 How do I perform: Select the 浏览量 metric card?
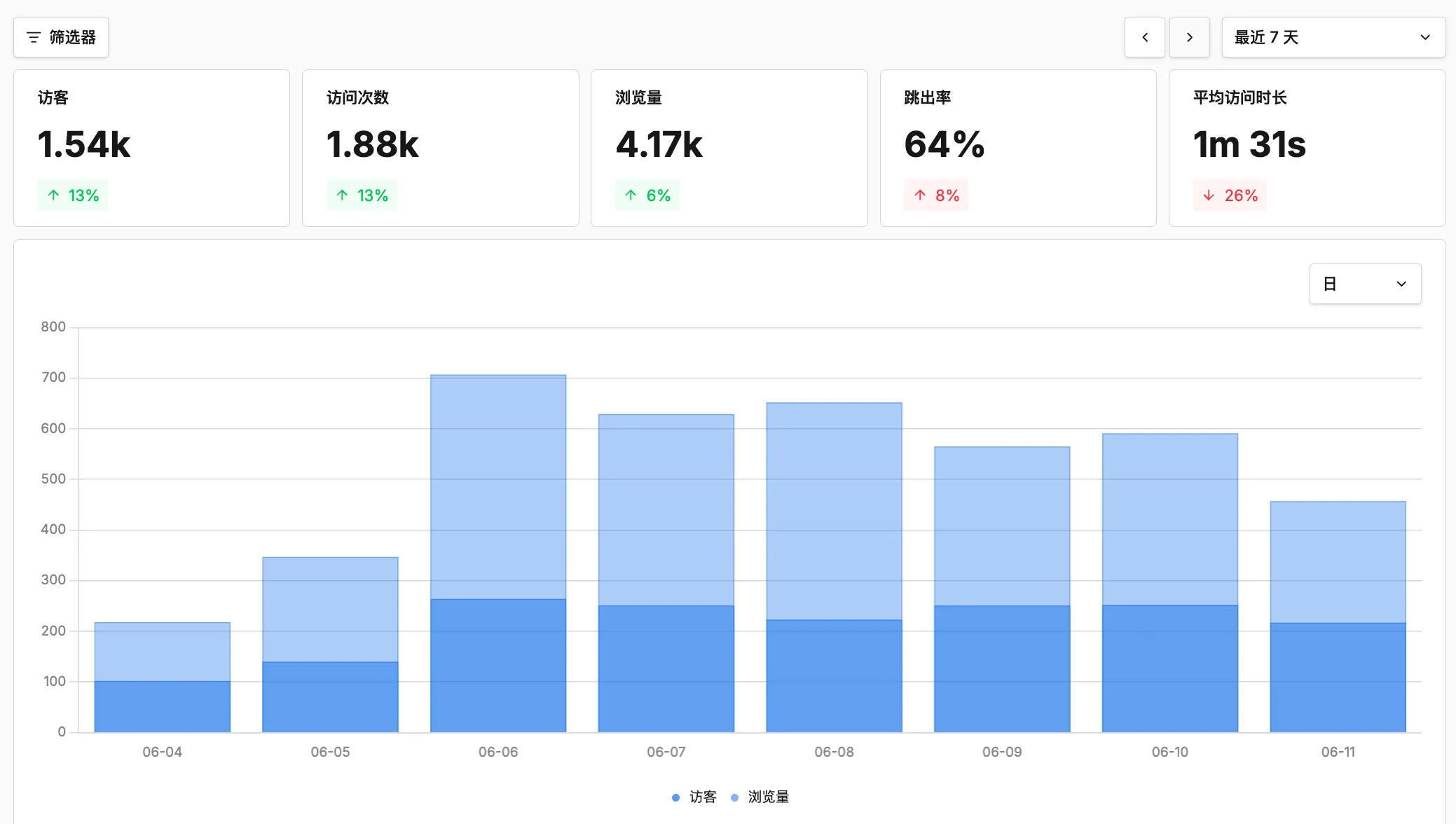point(729,148)
